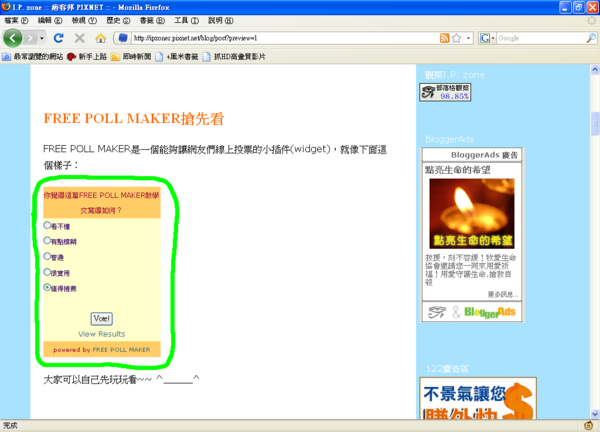
Task: Click the BloggerAds logo banner
Action: [x=472, y=312]
